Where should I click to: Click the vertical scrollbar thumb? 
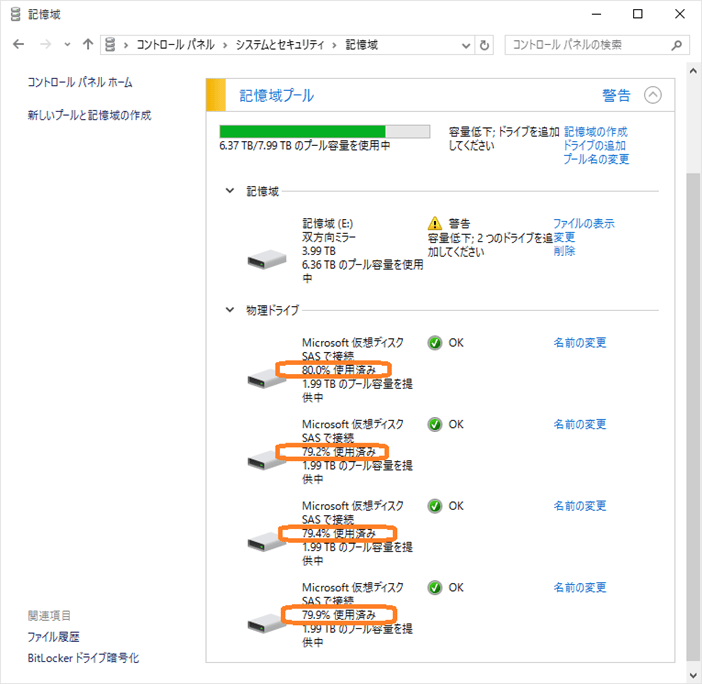pyautogui.click(x=693, y=416)
